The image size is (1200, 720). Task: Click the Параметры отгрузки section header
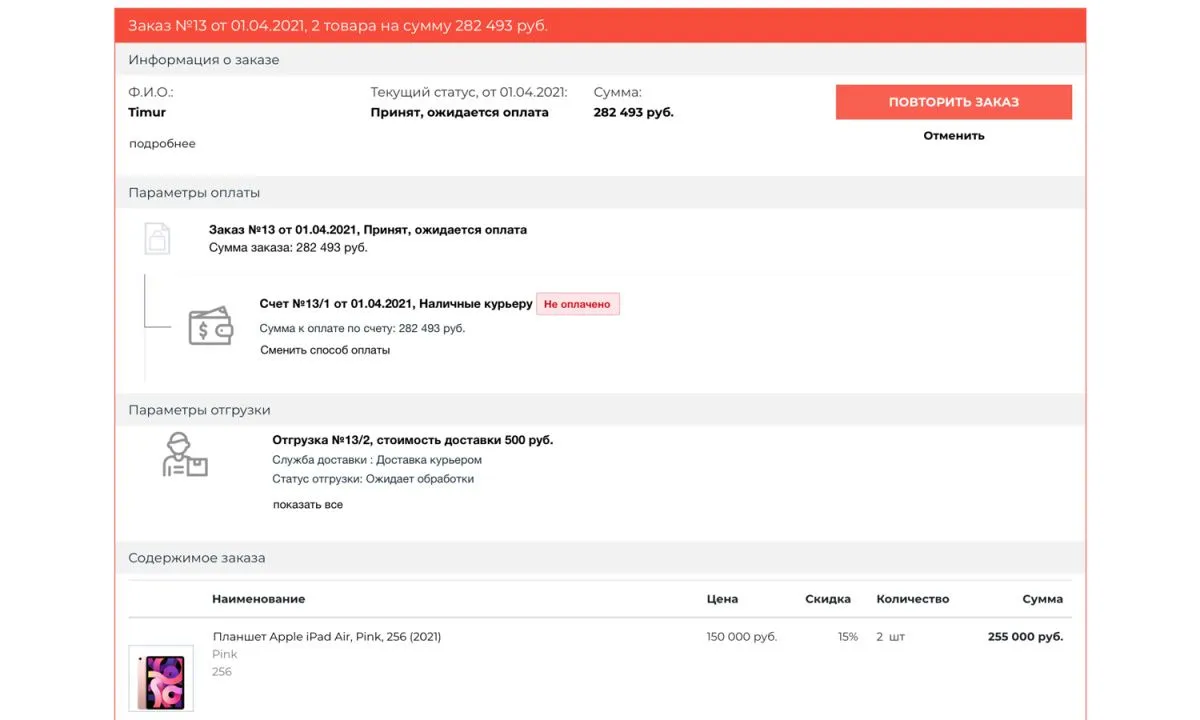pyautogui.click(x=199, y=410)
